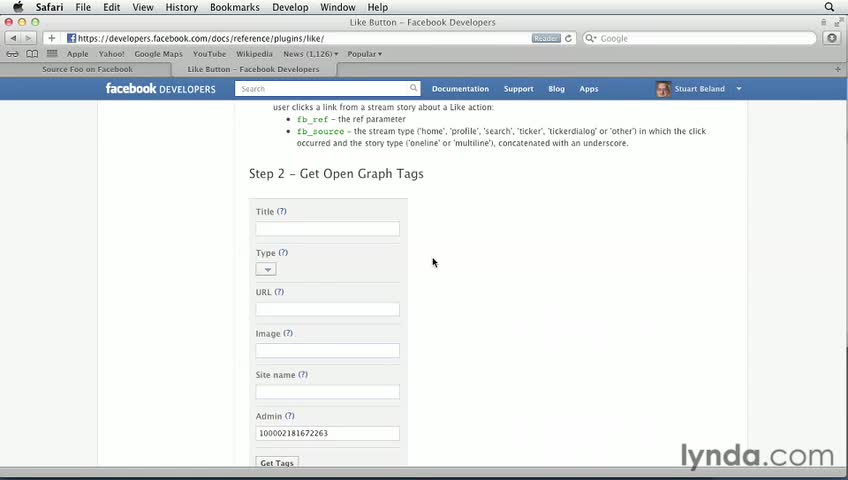Open Top Sites grid icon
The image size is (848, 480).
click(x=52, y=54)
